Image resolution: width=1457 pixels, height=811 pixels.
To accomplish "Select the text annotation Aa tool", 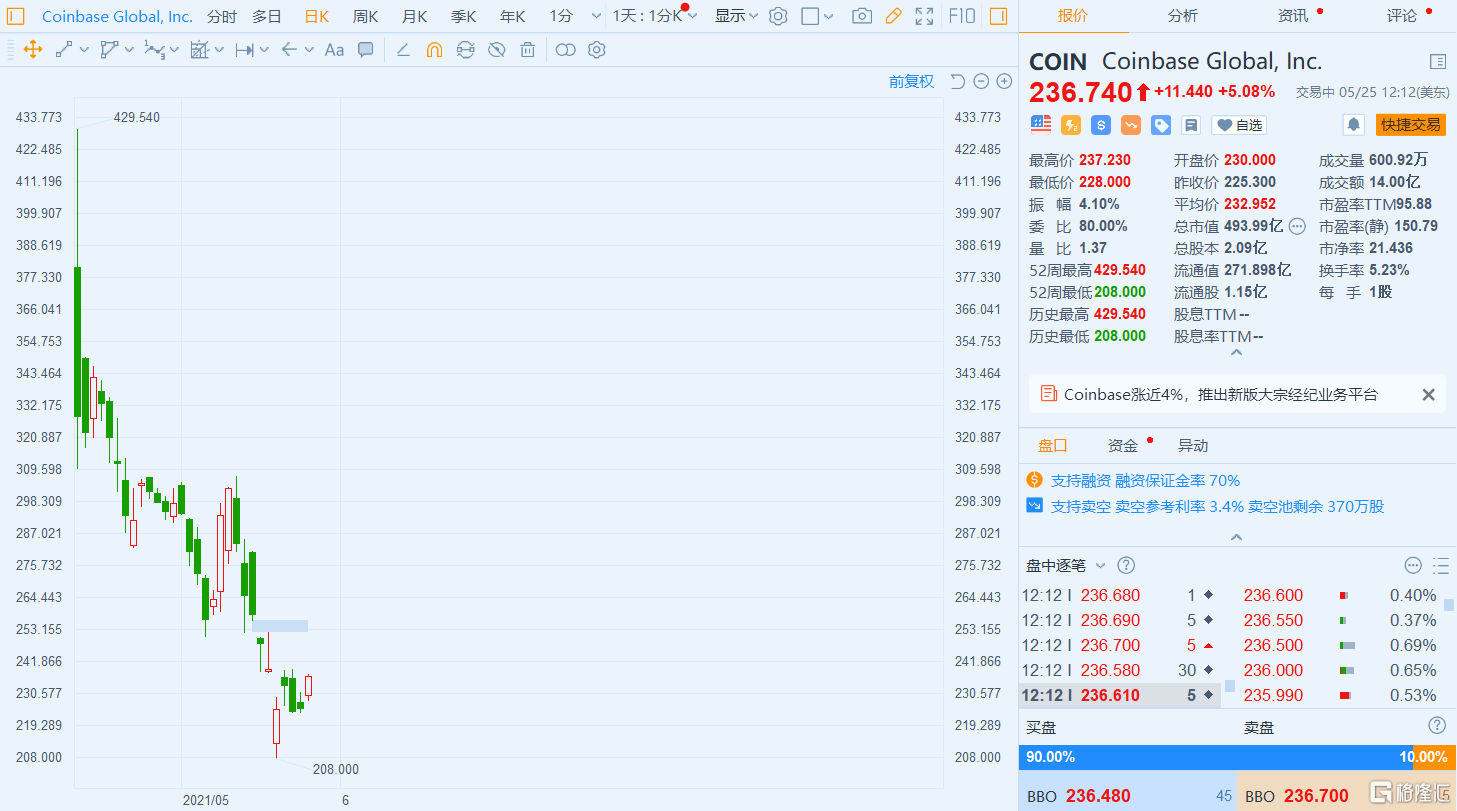I will [335, 50].
